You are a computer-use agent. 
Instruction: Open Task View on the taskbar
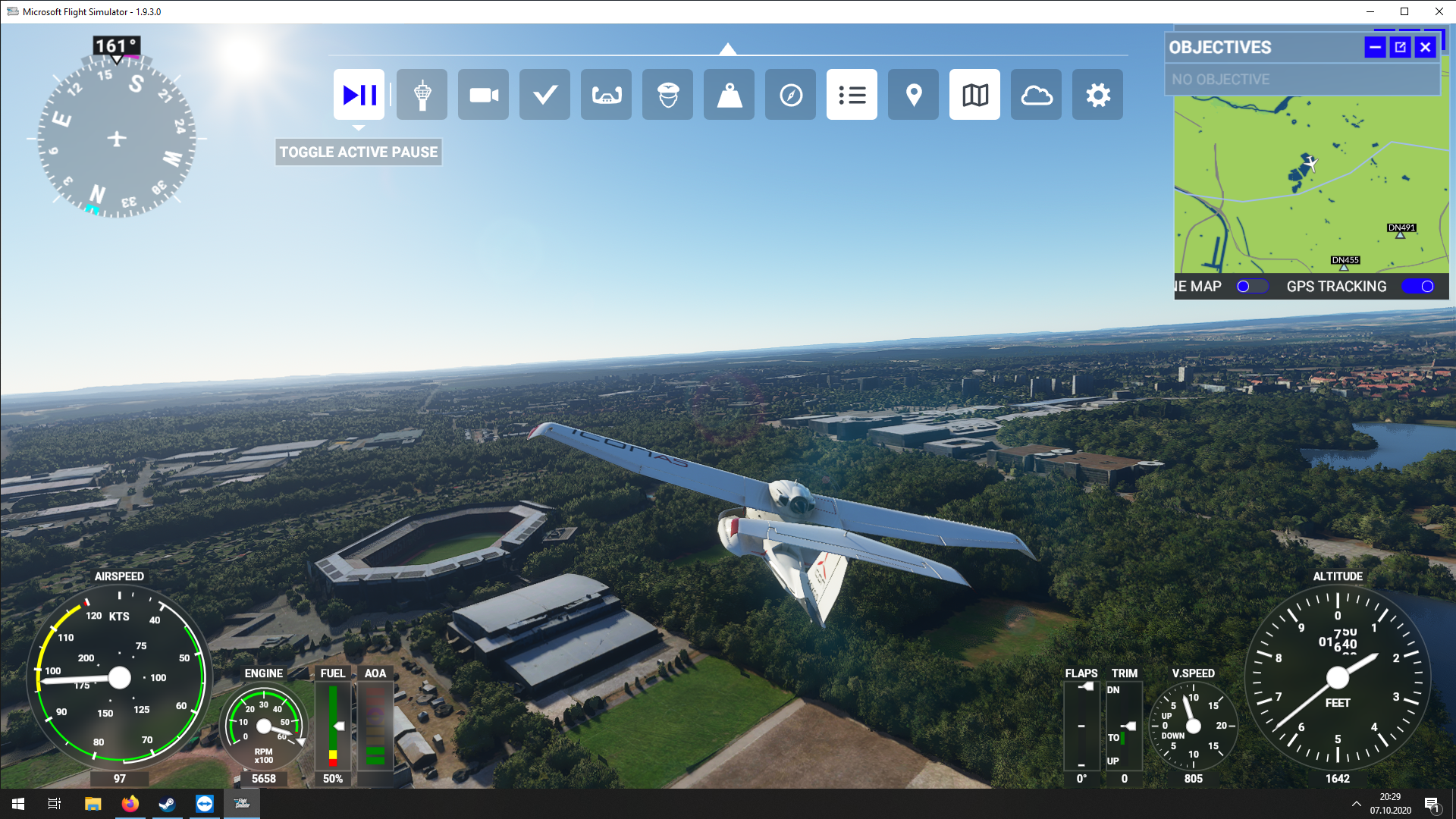(x=55, y=804)
